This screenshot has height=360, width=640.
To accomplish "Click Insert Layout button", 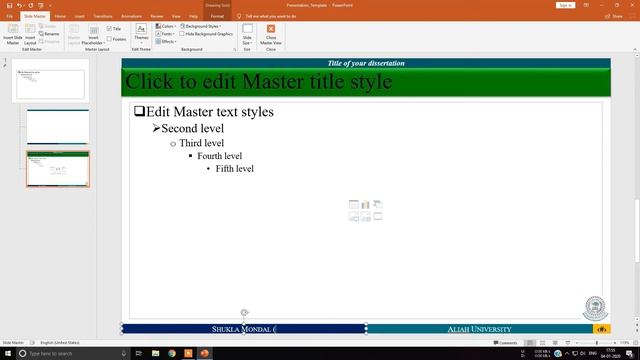I will tap(30, 34).
